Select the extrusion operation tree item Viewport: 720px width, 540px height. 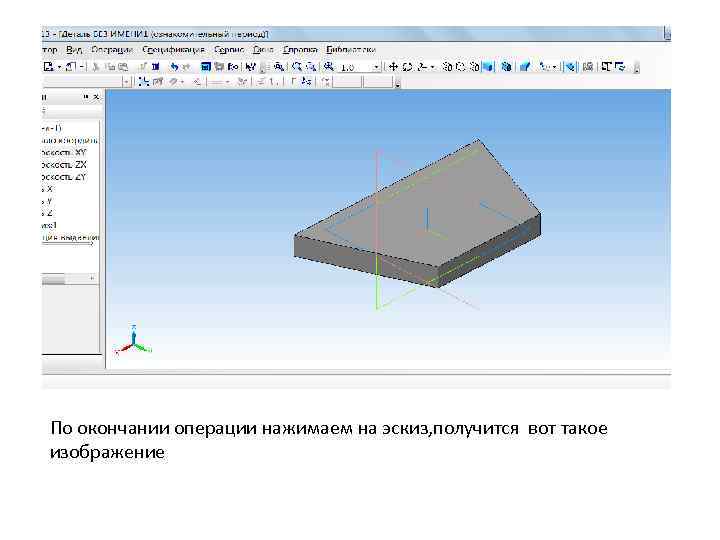point(70,237)
